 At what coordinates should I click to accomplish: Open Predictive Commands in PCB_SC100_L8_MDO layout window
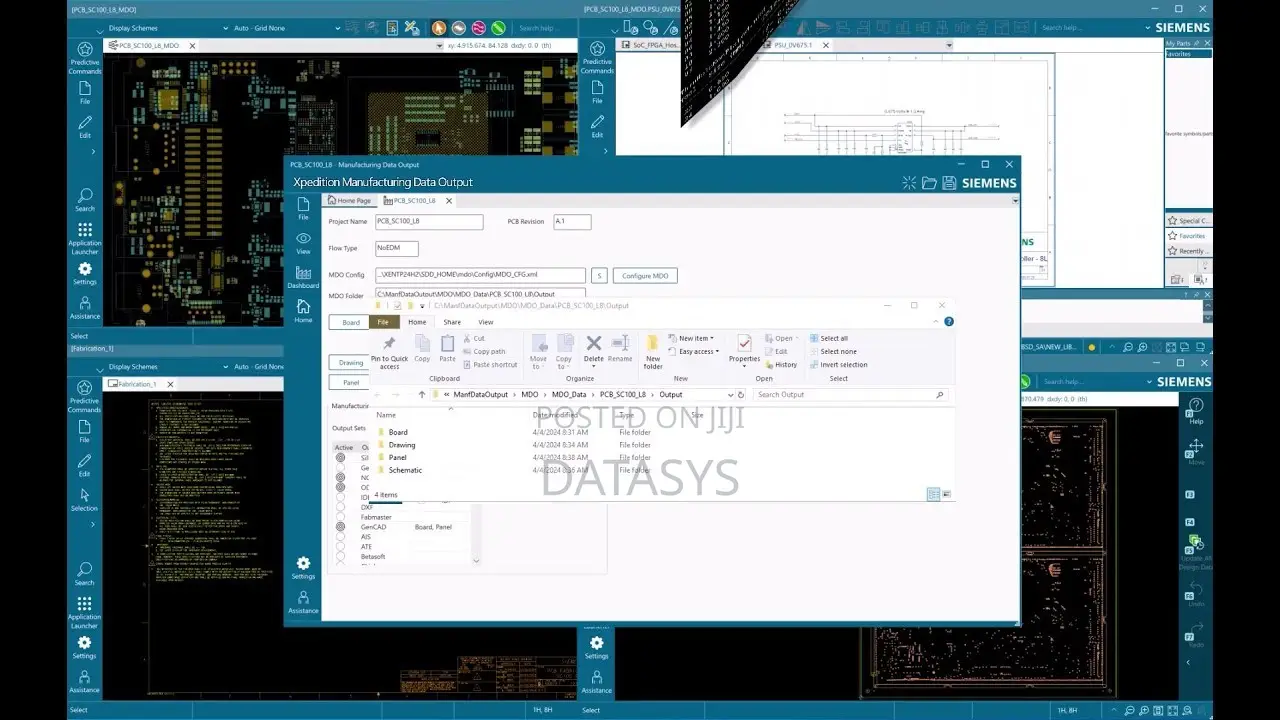[84, 58]
